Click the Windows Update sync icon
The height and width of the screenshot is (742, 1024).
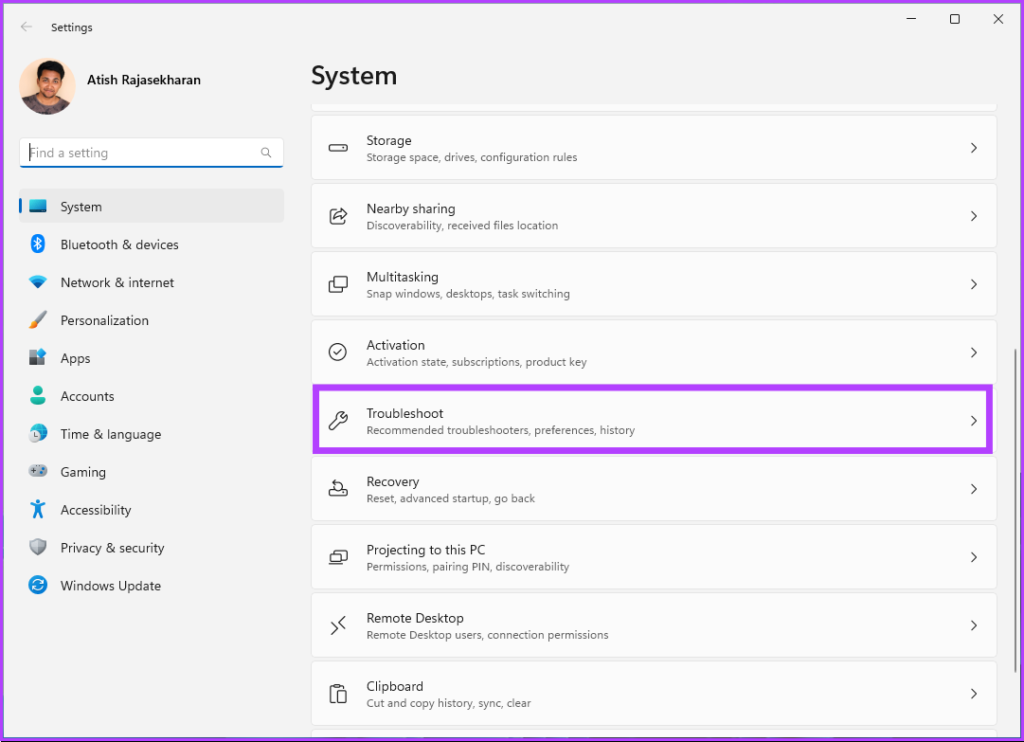pyautogui.click(x=38, y=586)
